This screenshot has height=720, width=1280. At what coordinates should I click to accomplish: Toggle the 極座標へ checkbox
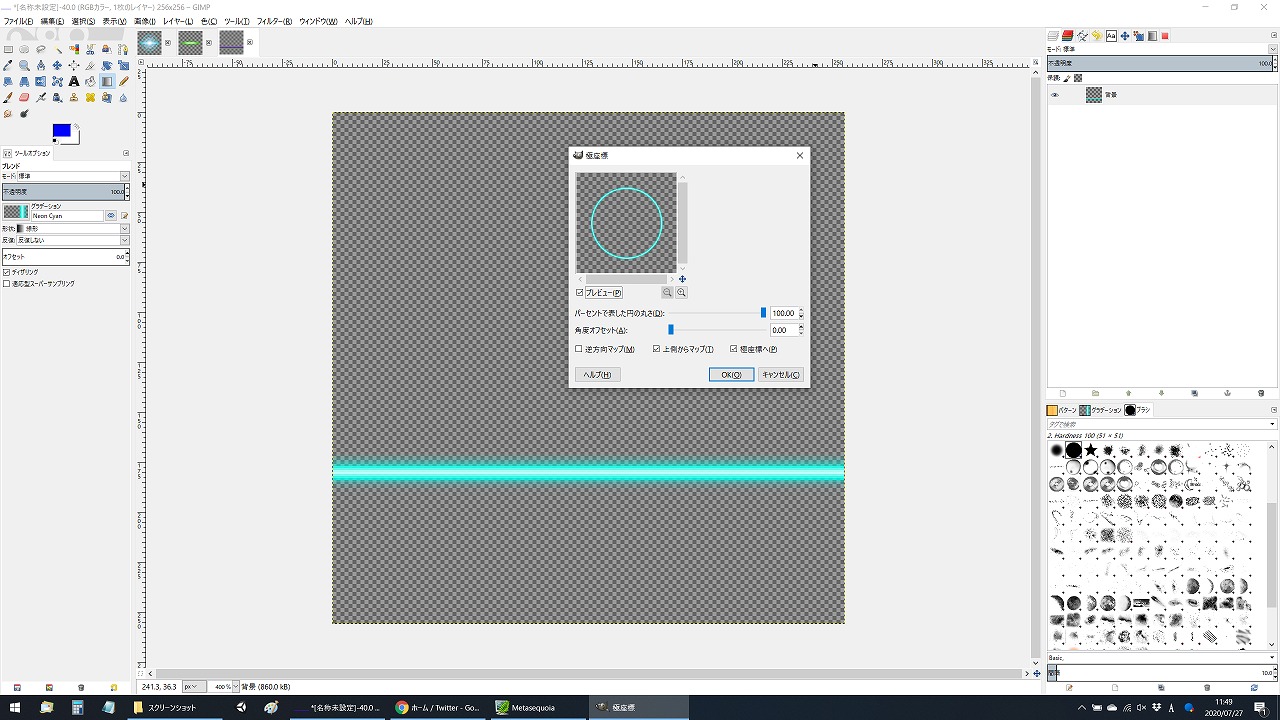pos(754,349)
